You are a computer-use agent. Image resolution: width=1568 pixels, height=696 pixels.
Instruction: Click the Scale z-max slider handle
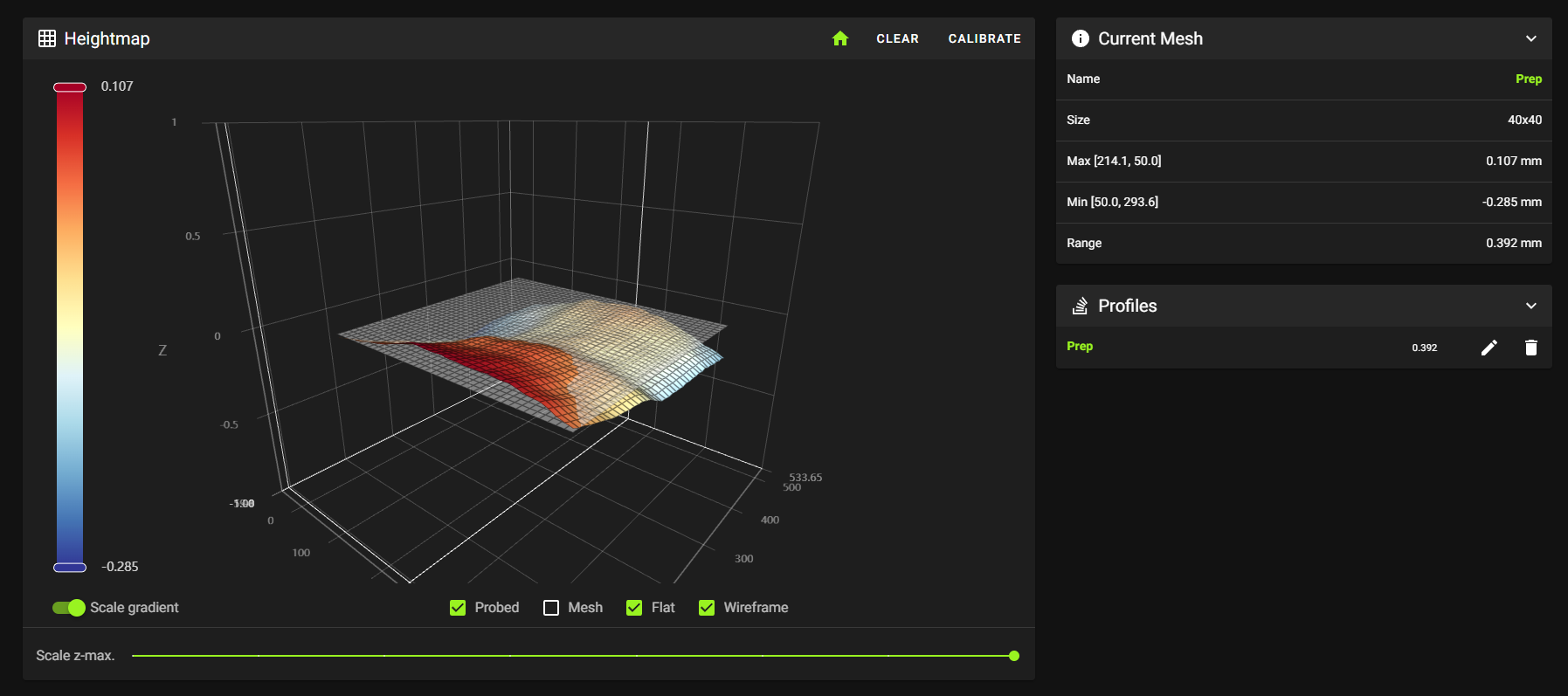1013,656
